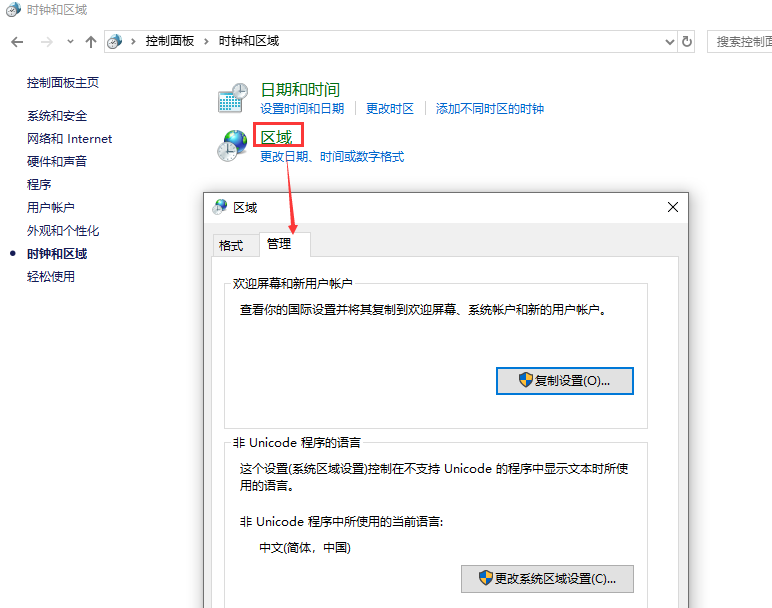Image resolution: width=772 pixels, height=608 pixels.
Task: Go back with the left arrow button
Action: [17, 42]
